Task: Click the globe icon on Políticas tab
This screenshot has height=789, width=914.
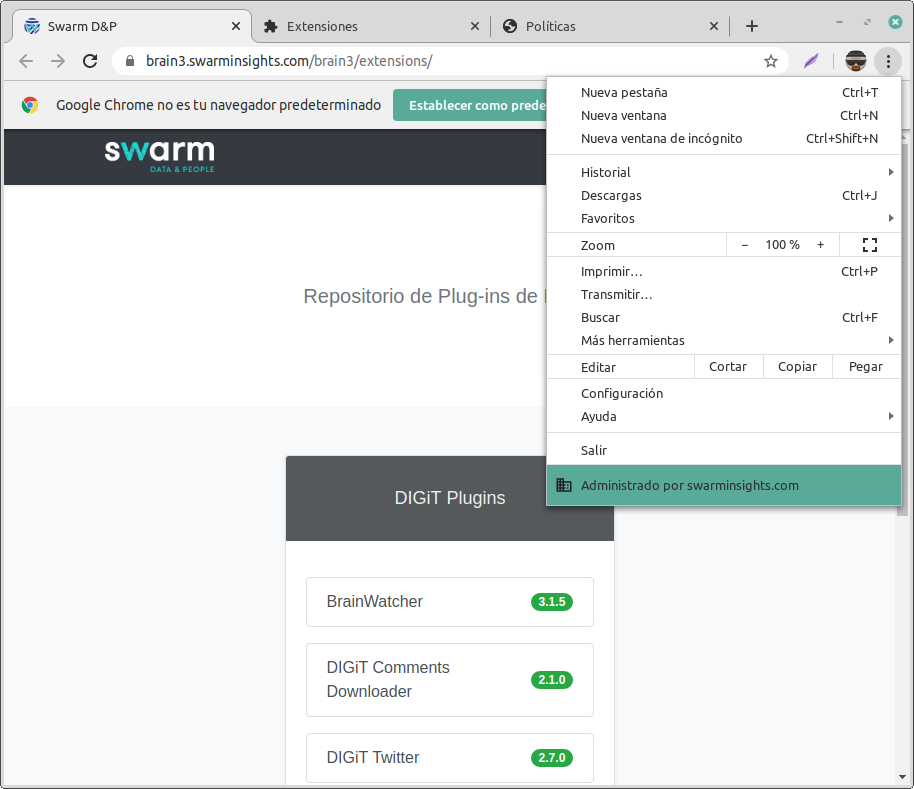Action: click(x=509, y=26)
